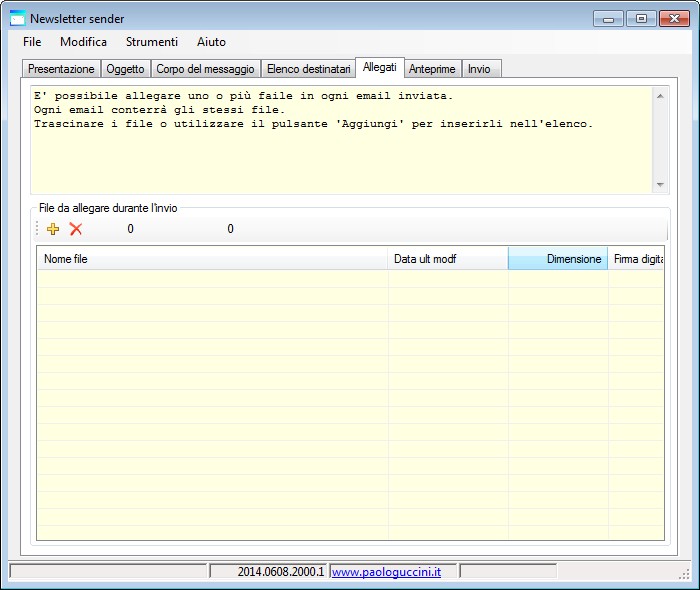The width and height of the screenshot is (700, 590).
Task: Close the Newsletter sender window
Action: coord(674,19)
